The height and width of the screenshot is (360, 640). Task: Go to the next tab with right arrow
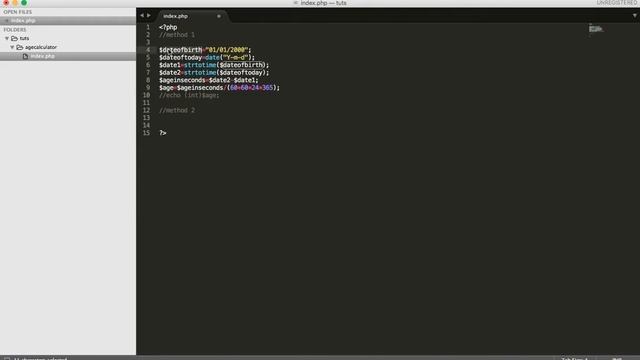tap(149, 16)
